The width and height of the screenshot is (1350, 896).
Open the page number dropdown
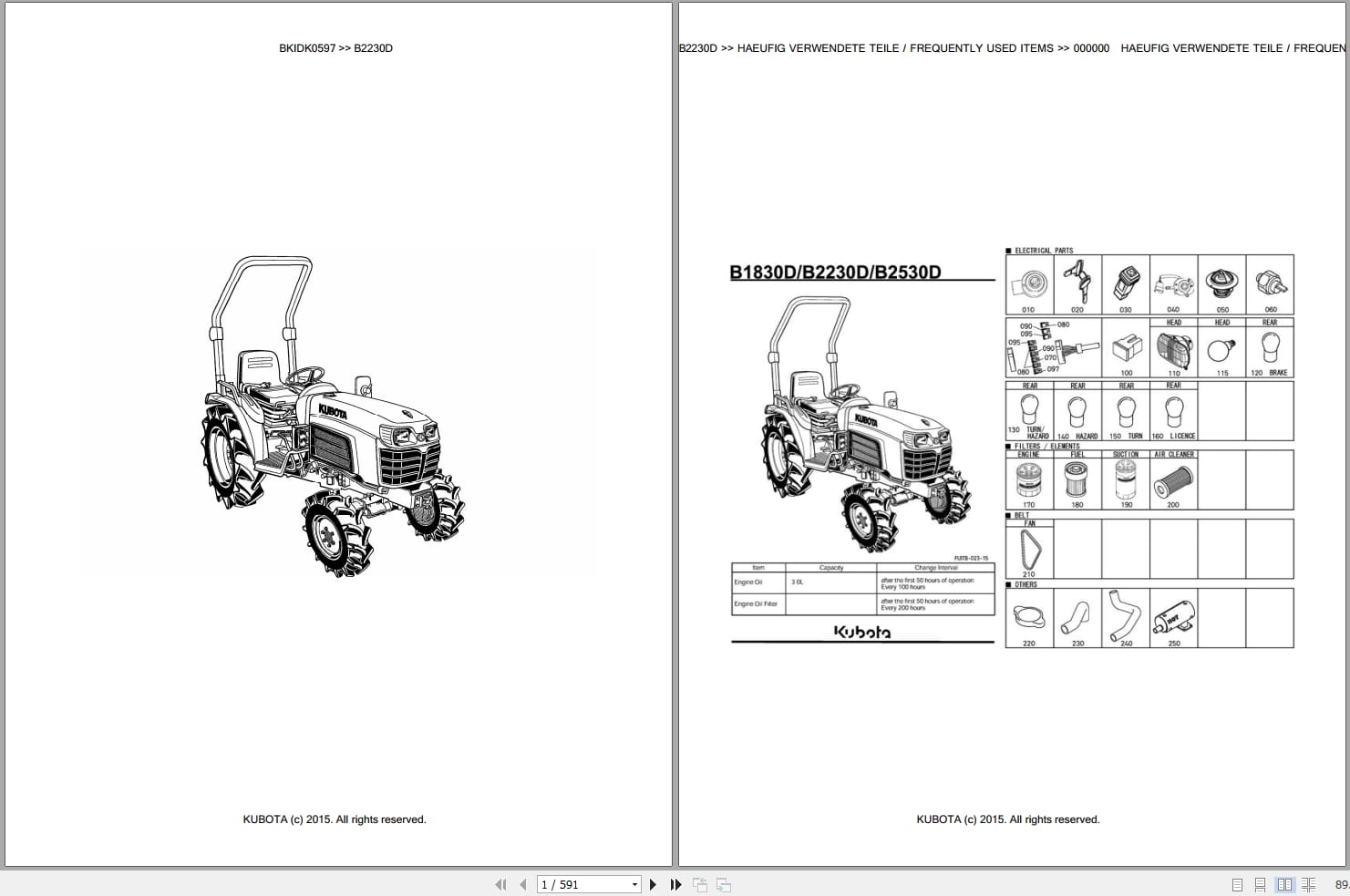(x=635, y=884)
